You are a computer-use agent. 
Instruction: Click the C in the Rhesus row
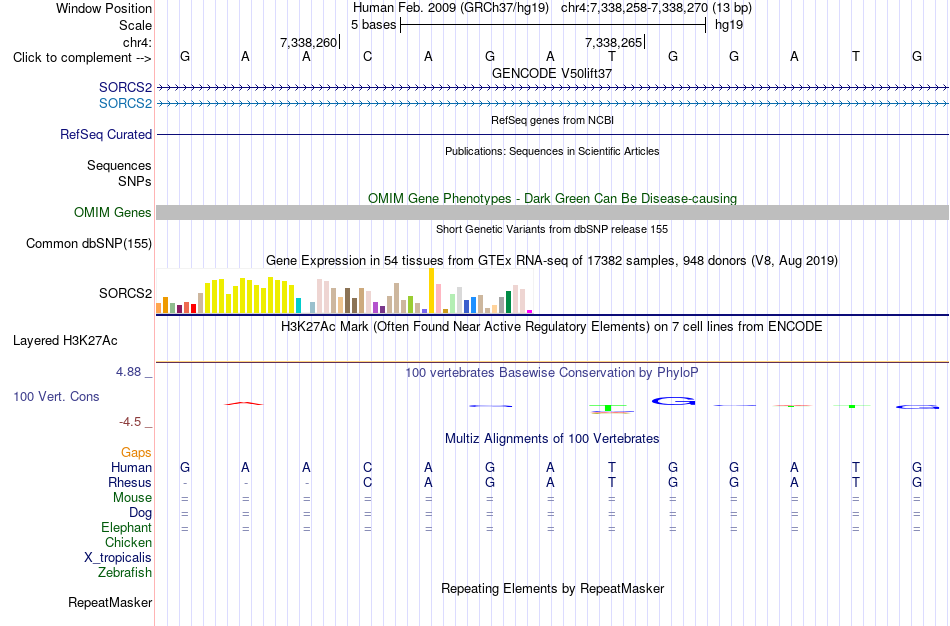pos(367,483)
